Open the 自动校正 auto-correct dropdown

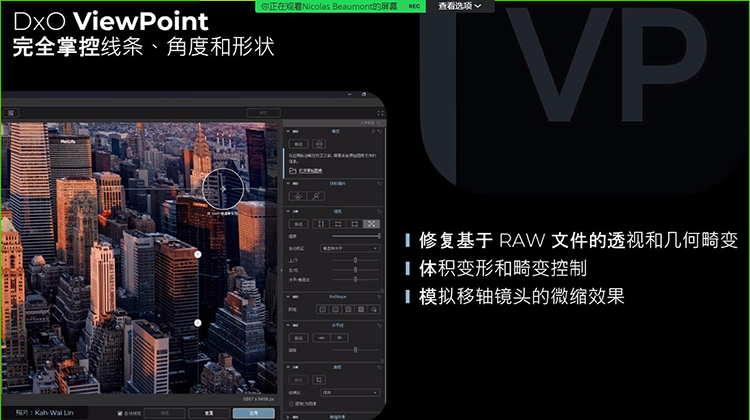pyautogui.click(x=350, y=248)
